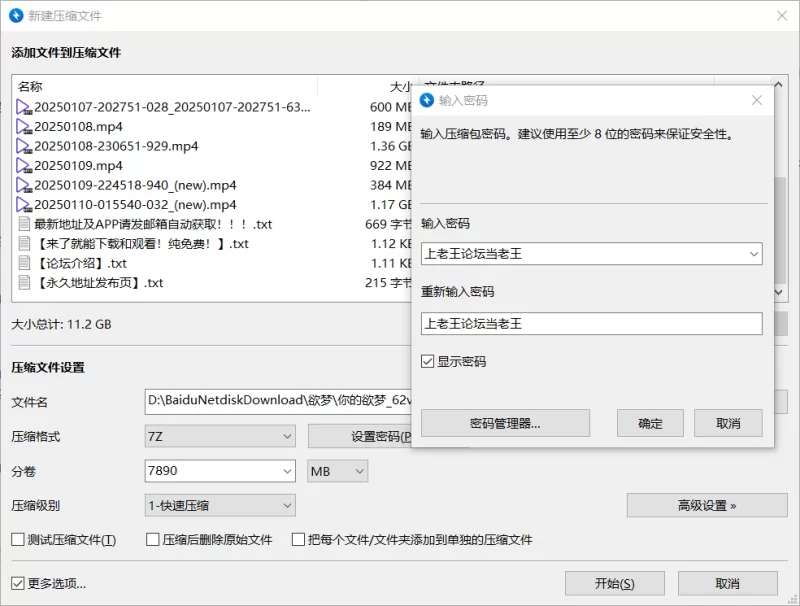Close the 输入密码 dialog with X
Viewport: 800px width, 606px height.
pos(757,100)
